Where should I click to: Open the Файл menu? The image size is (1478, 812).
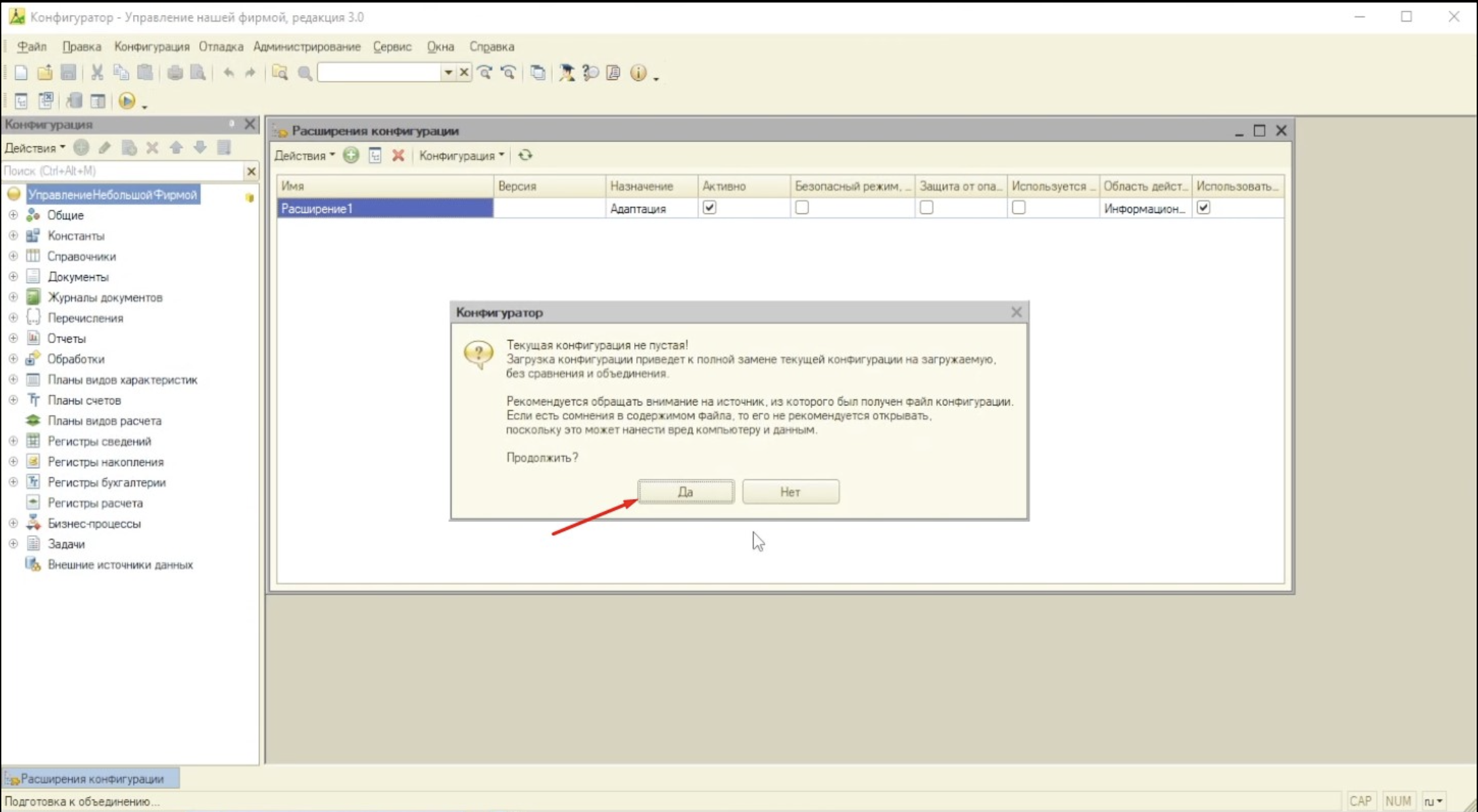tap(31, 46)
